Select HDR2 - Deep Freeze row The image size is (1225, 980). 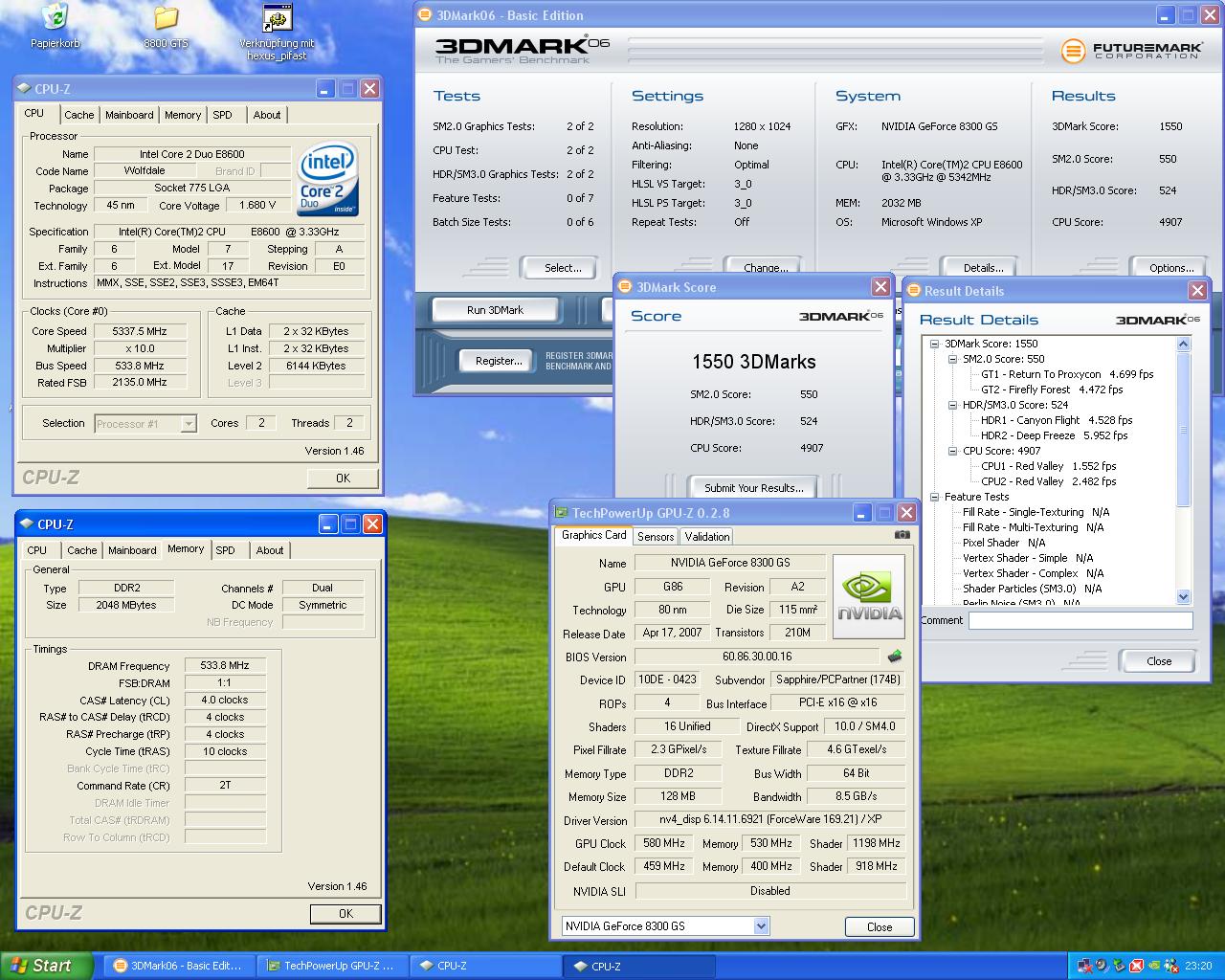[x=1054, y=435]
